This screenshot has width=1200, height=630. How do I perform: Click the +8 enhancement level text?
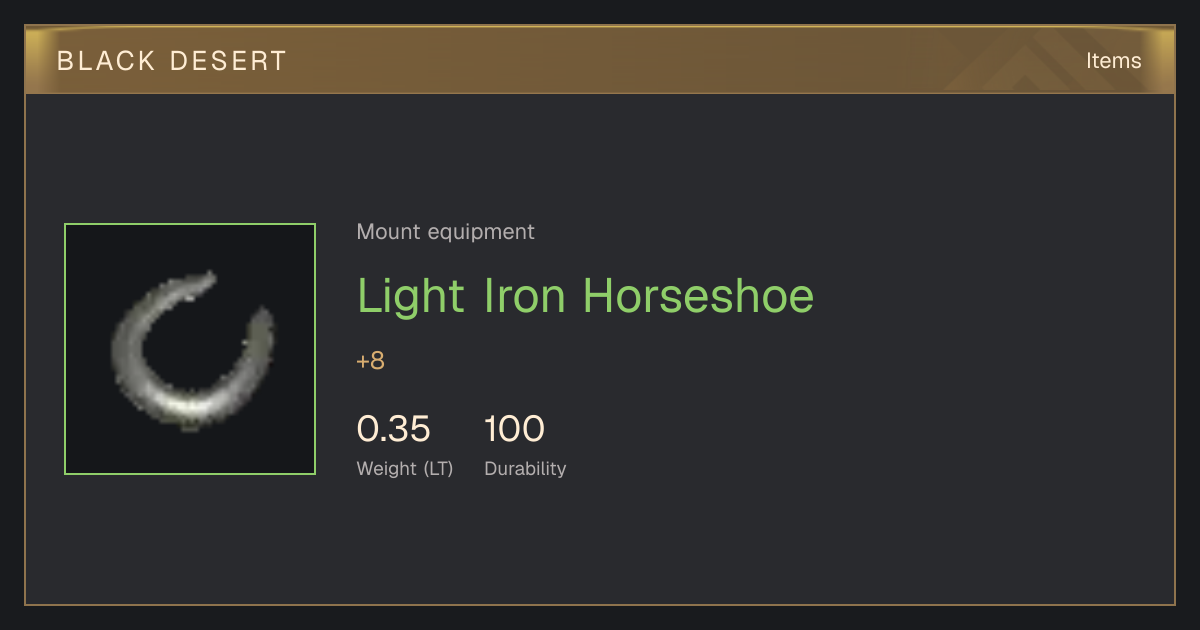tap(371, 361)
